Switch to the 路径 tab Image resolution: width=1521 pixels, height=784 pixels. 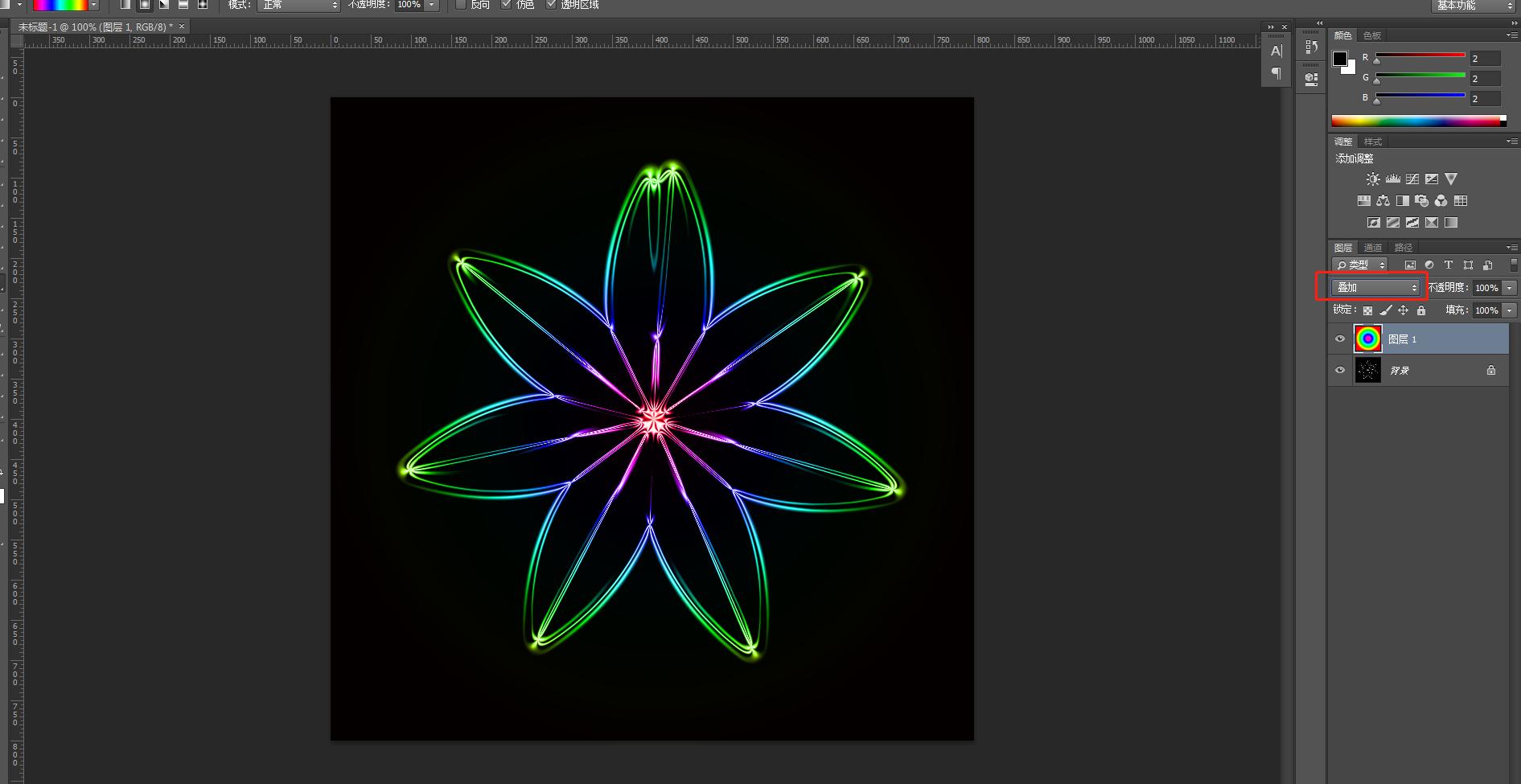(x=1404, y=247)
